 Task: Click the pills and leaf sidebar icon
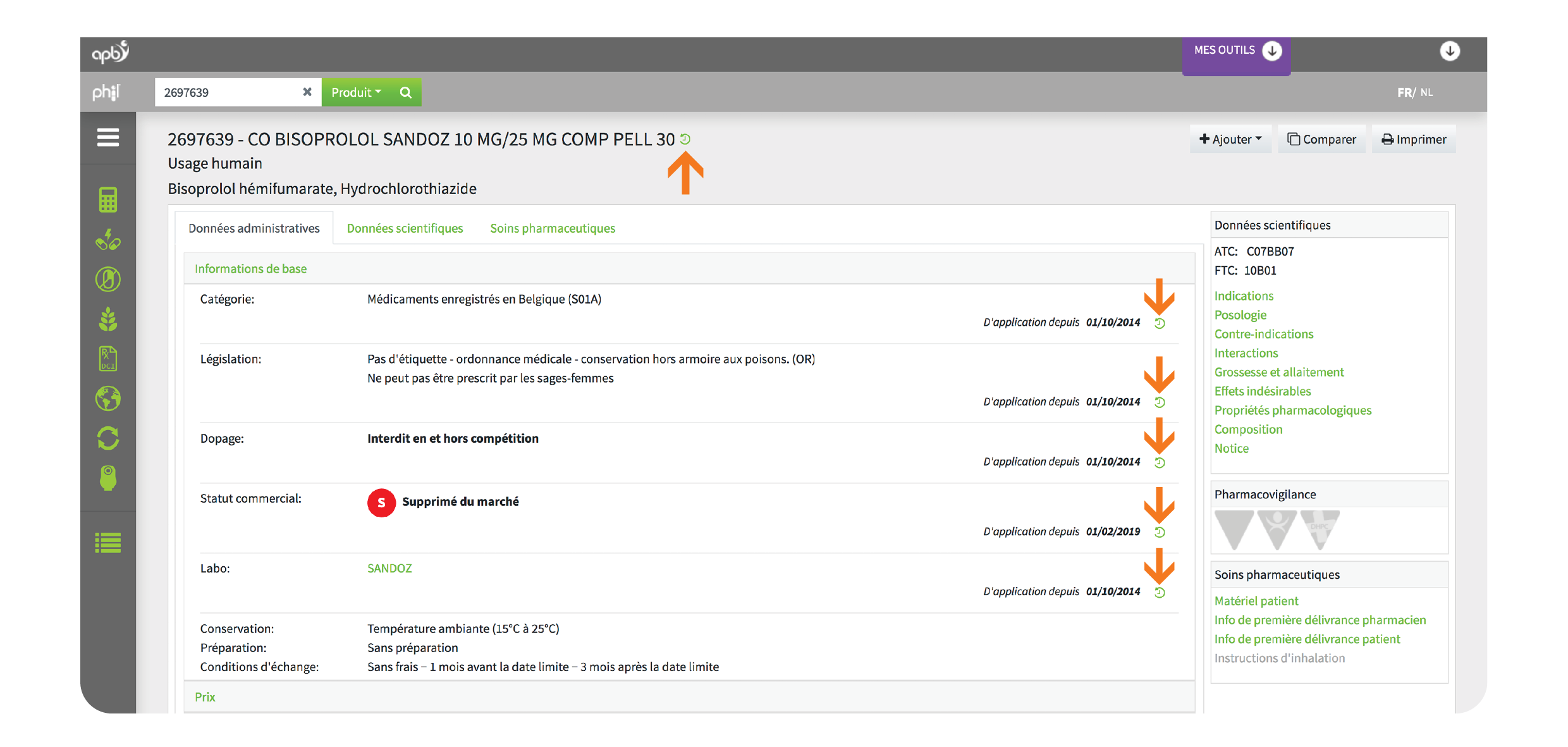click(108, 240)
